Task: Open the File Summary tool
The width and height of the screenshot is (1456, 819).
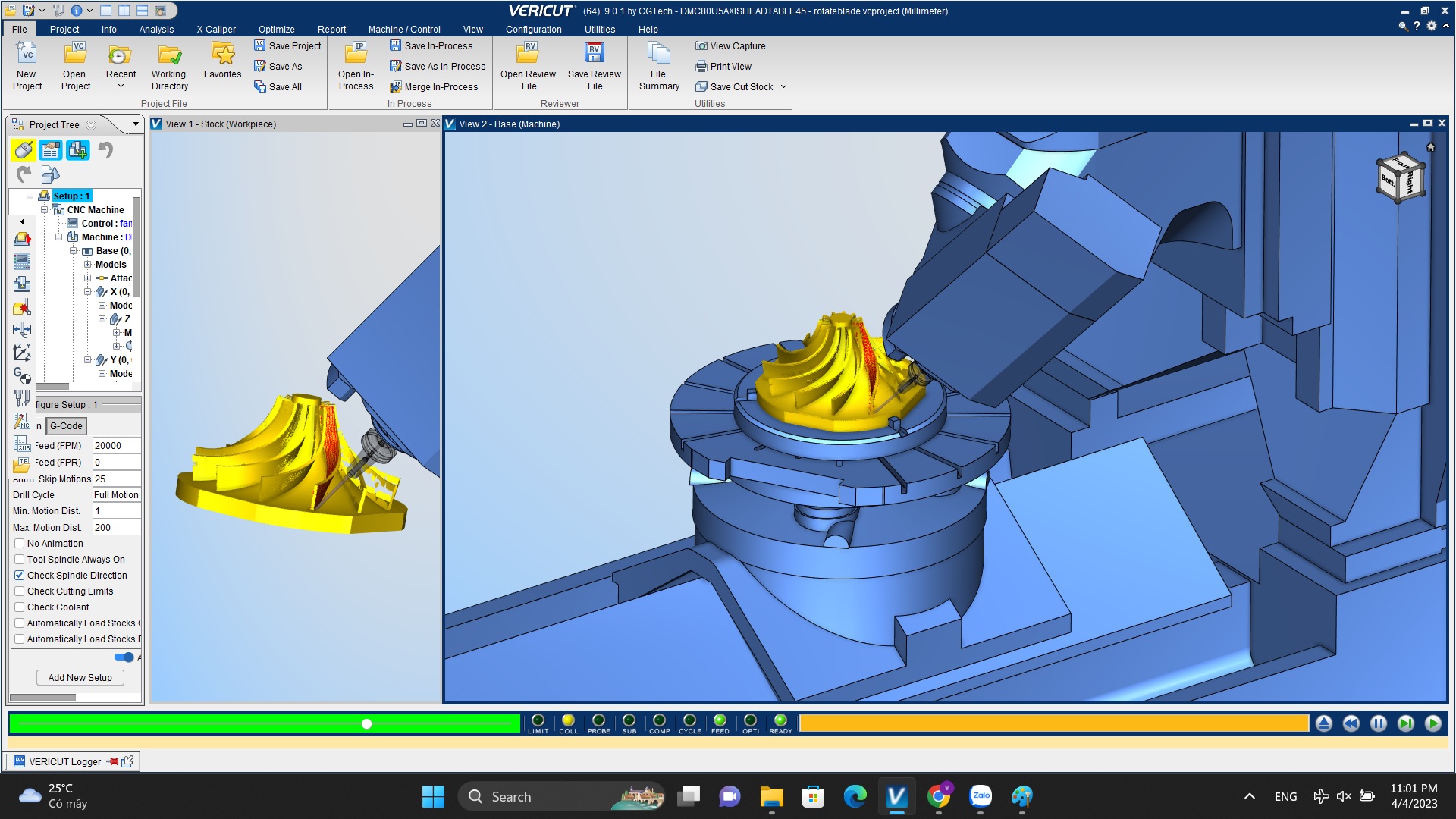Action: point(658,55)
